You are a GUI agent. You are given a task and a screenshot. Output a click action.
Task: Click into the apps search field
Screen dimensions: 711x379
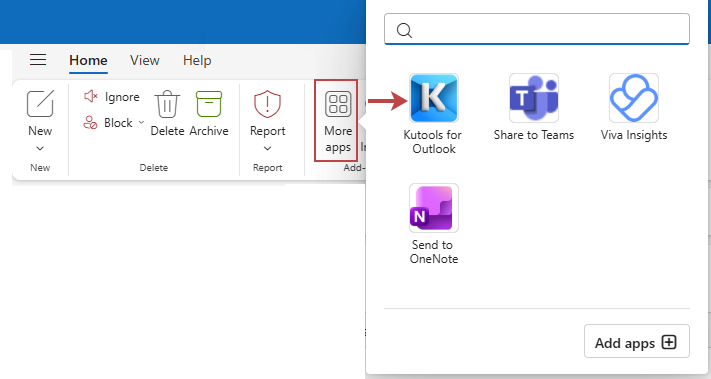click(x=537, y=29)
